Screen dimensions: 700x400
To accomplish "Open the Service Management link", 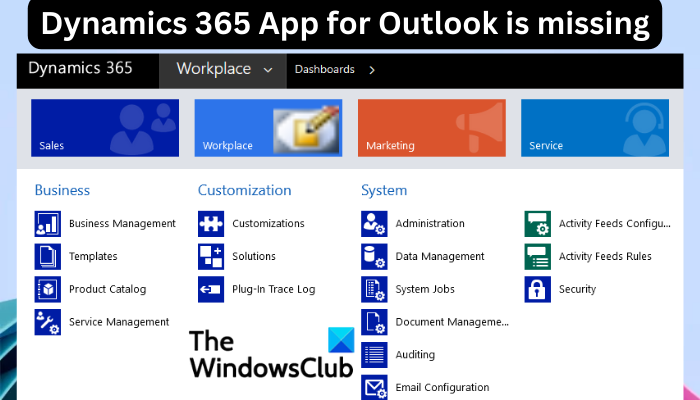I will 119,322.
